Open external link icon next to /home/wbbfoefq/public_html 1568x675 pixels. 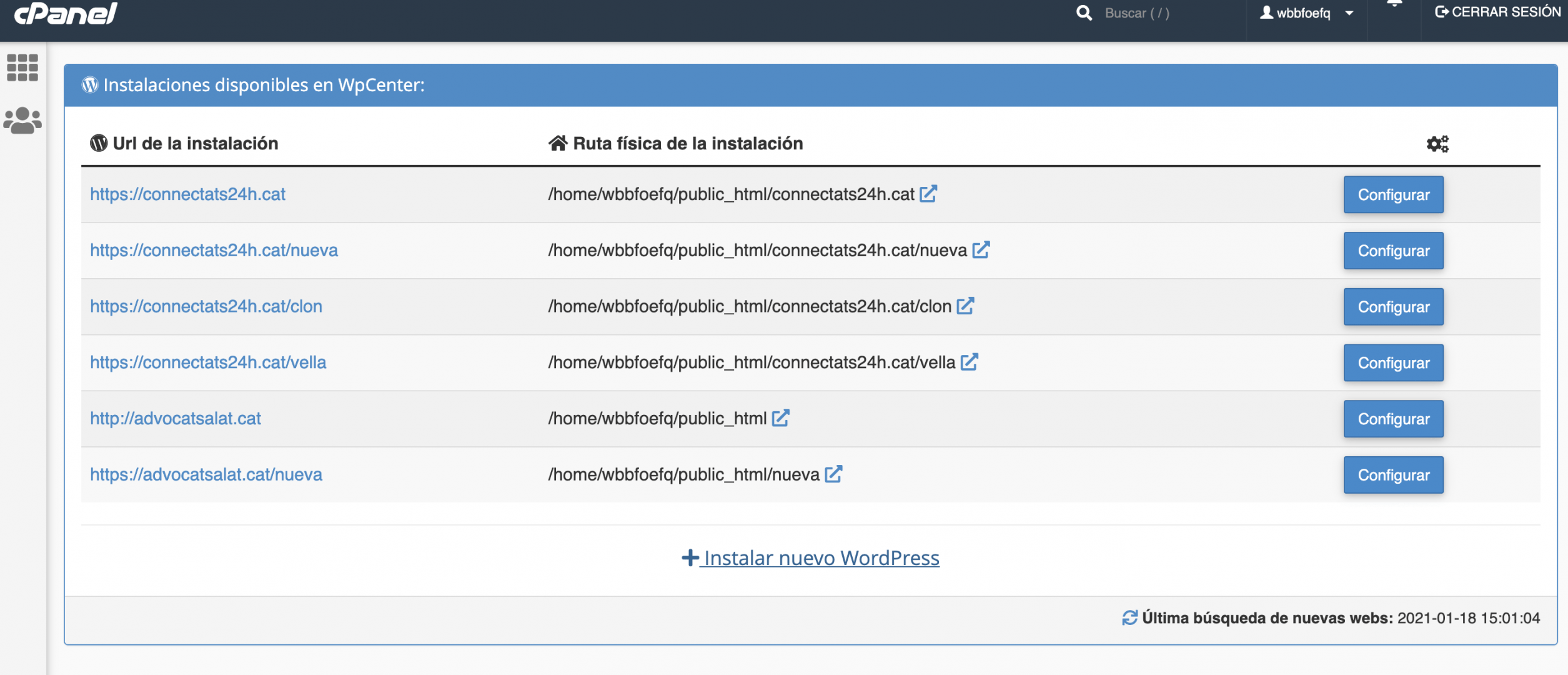coord(780,418)
